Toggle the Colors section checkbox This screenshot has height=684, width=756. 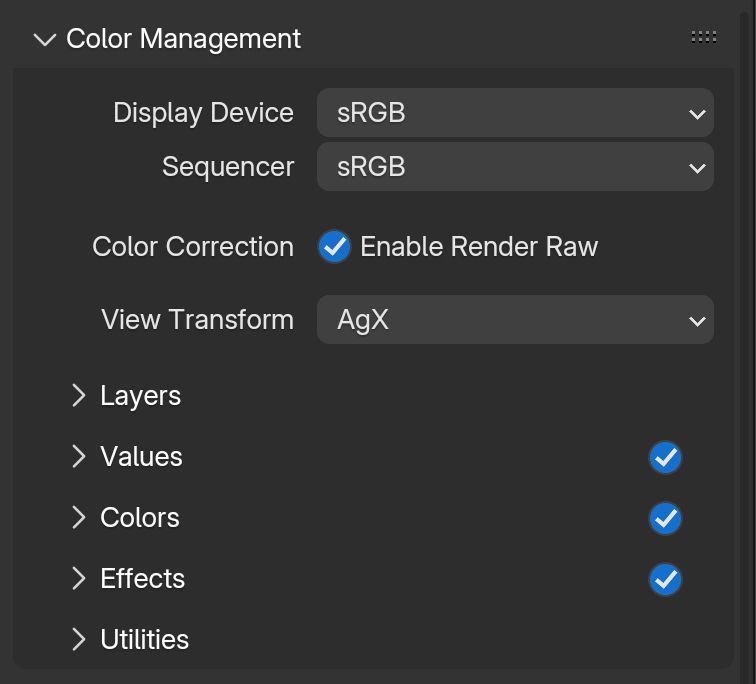pyautogui.click(x=665, y=519)
